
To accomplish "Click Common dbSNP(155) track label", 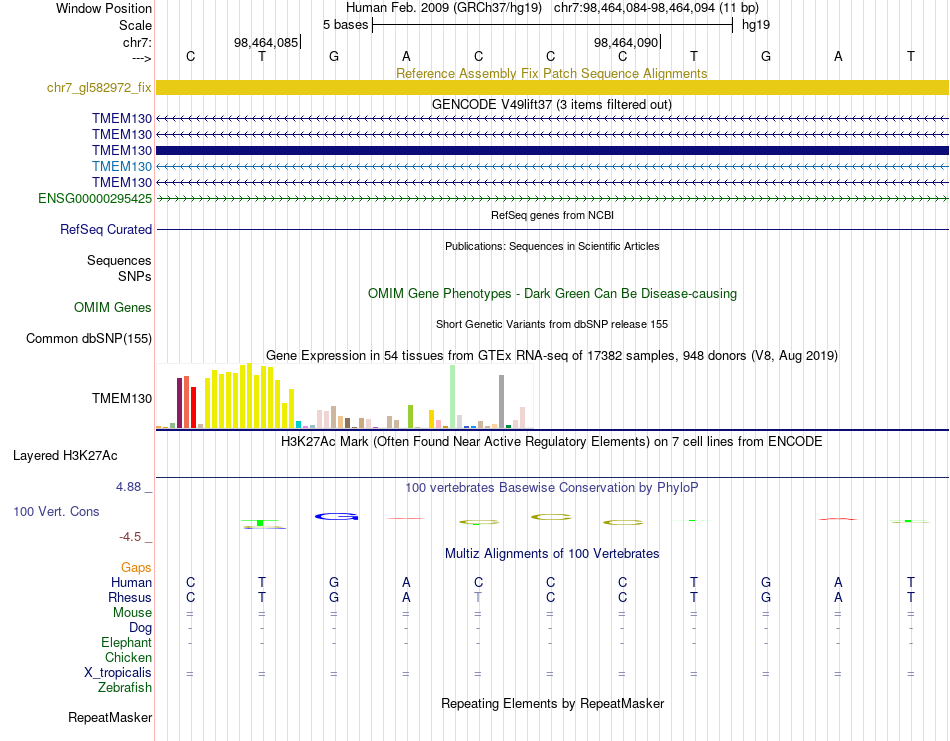I will 88,338.
